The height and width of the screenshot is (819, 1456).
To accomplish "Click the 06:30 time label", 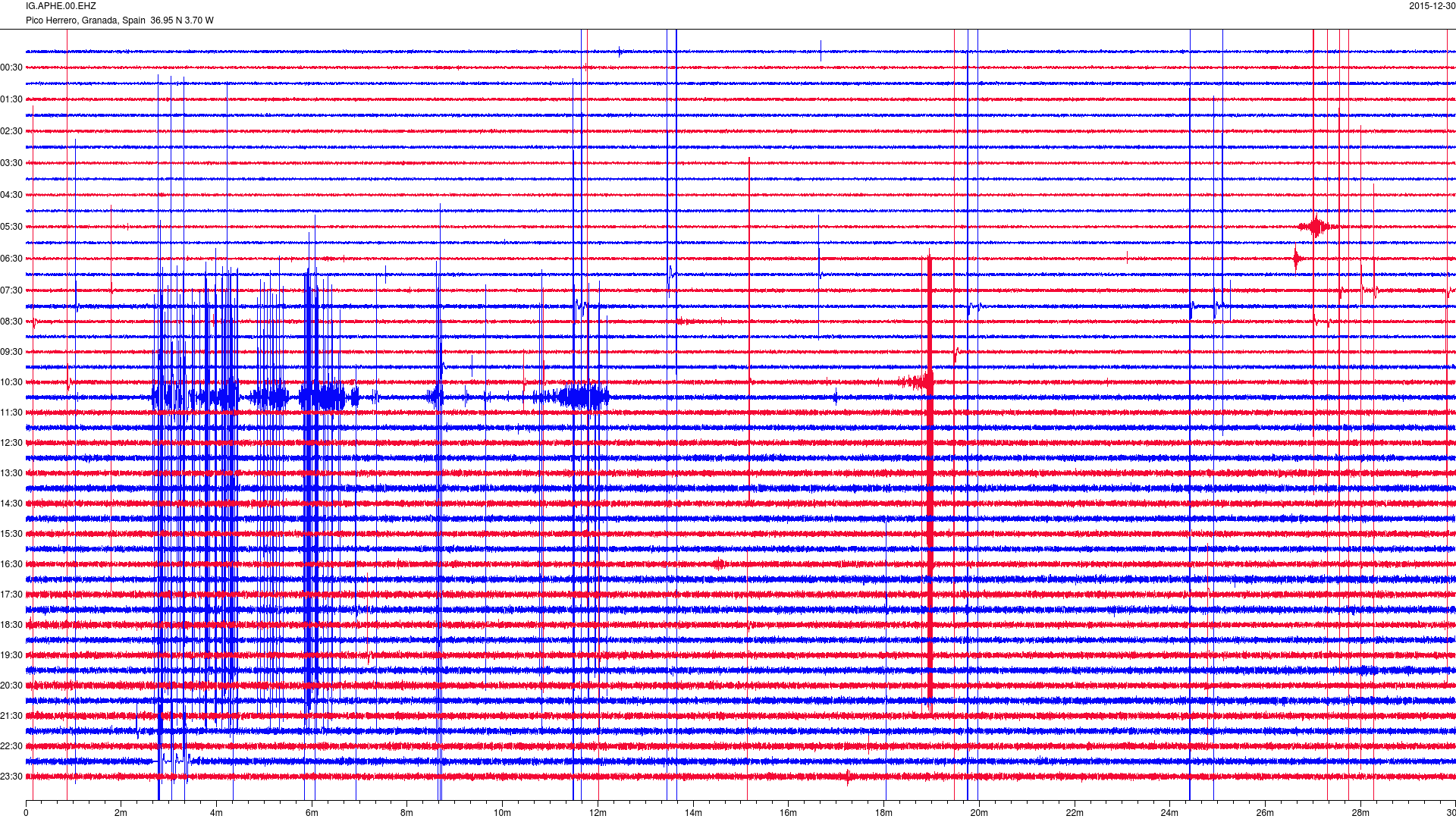I will pos(11,259).
